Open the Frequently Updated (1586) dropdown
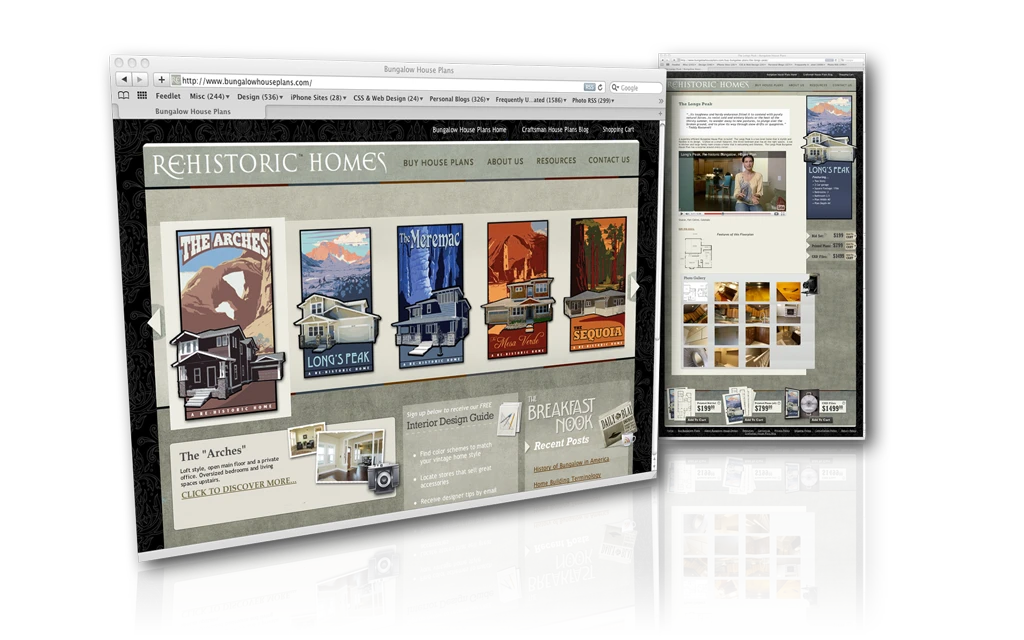The height and width of the screenshot is (640, 1024). click(x=531, y=100)
